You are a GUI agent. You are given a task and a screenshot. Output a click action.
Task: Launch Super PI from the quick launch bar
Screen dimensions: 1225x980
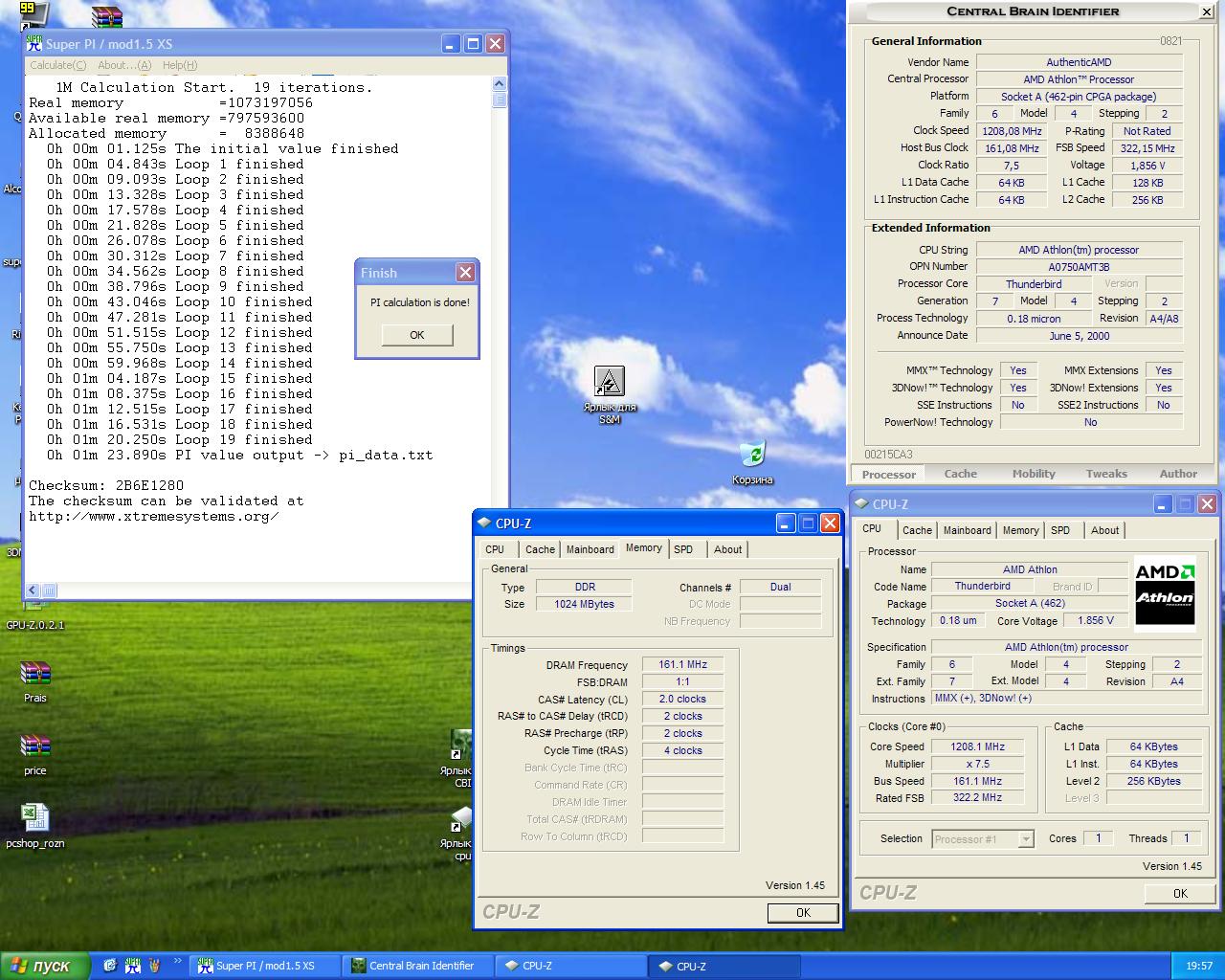pyautogui.click(x=132, y=966)
